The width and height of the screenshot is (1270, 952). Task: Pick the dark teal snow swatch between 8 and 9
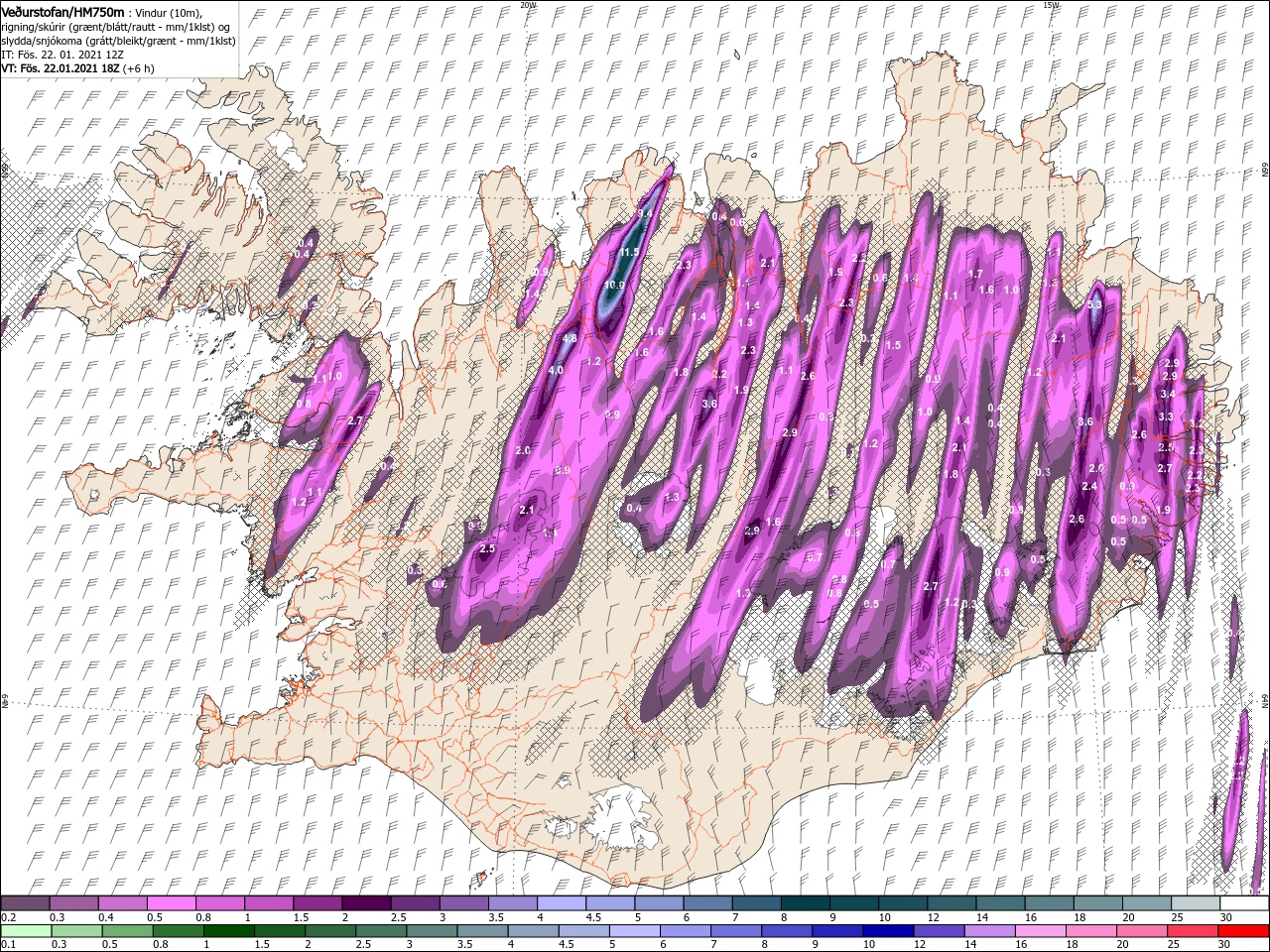pos(804,903)
